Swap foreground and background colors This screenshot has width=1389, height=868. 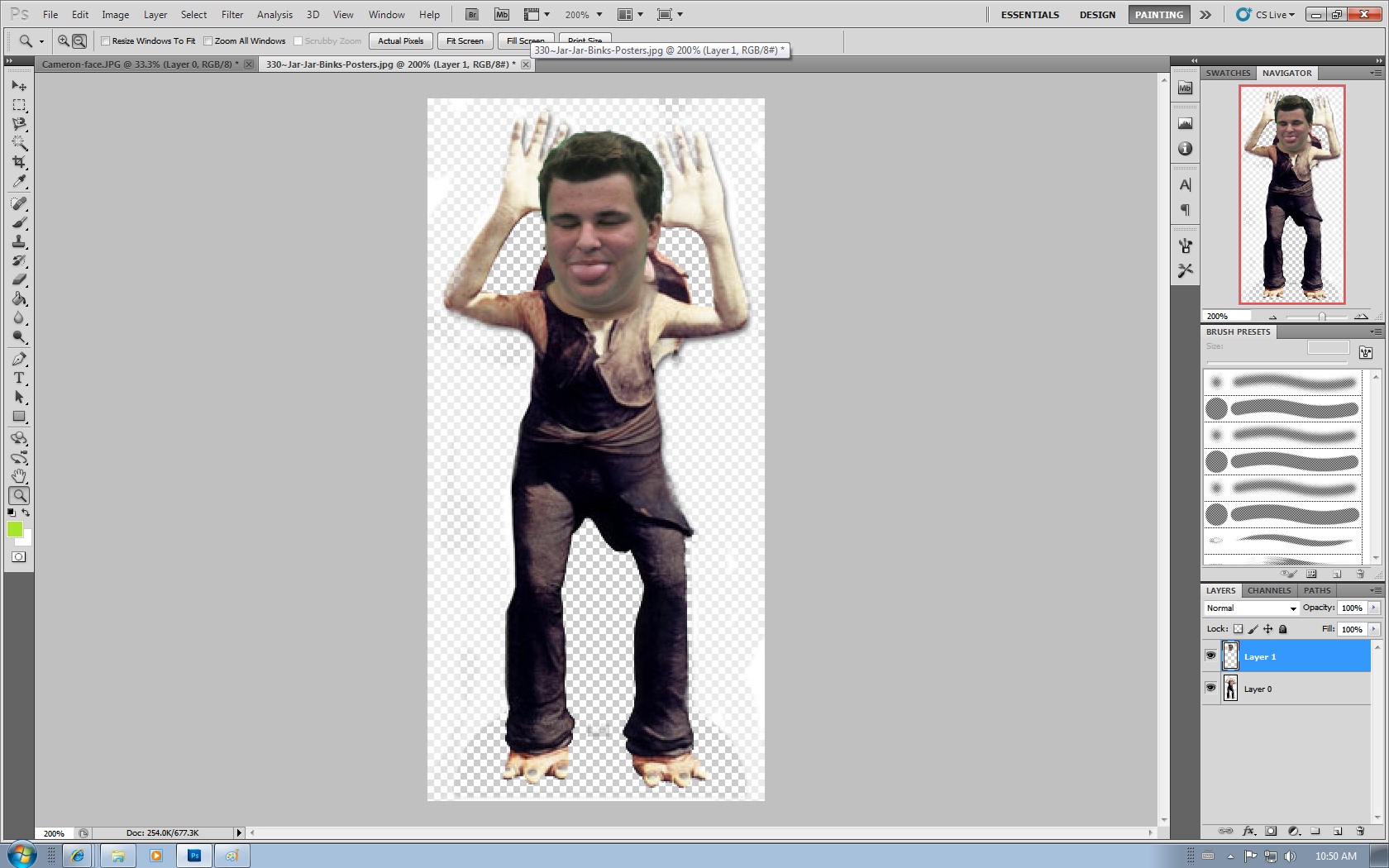(x=26, y=513)
